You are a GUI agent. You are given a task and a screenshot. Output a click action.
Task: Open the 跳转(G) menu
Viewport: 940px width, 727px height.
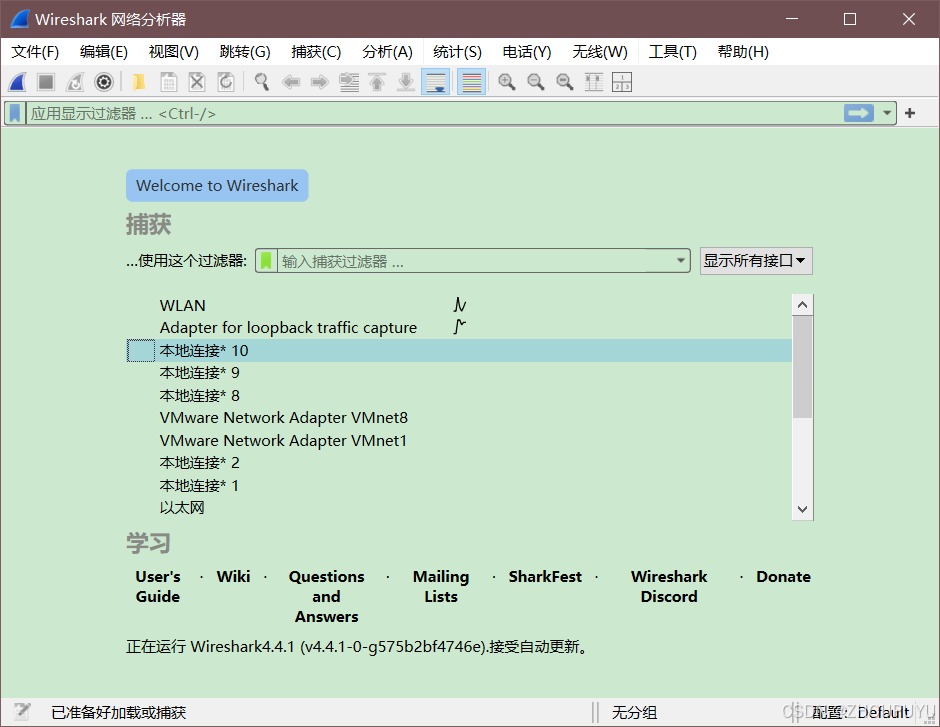(245, 52)
